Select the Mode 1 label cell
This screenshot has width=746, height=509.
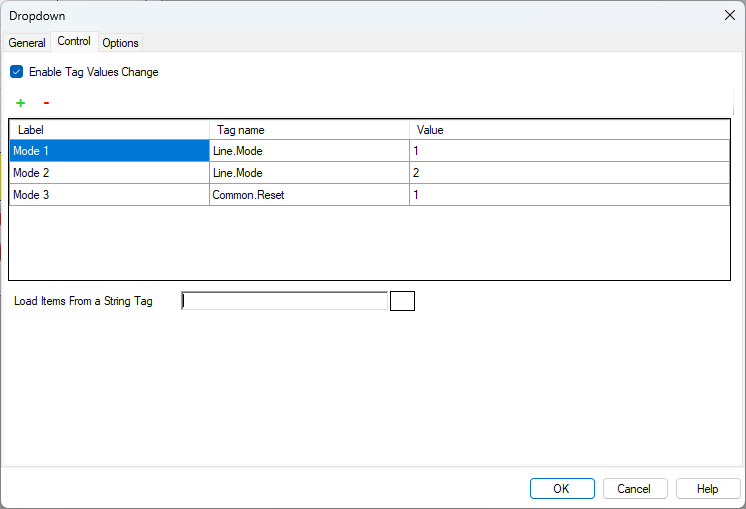click(x=109, y=150)
